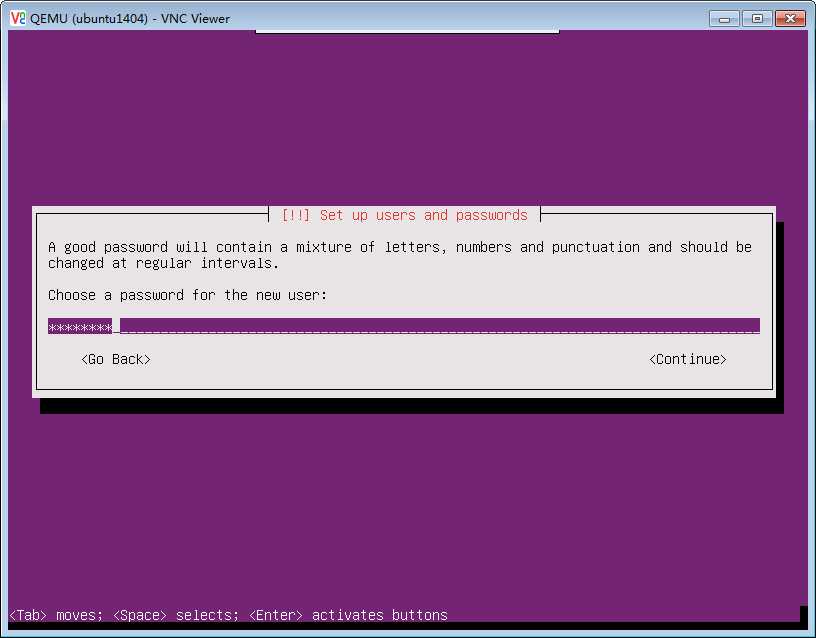Click the '<Tab> moves' help text at the bottom
The image size is (816, 638).
pyautogui.click(x=56, y=615)
